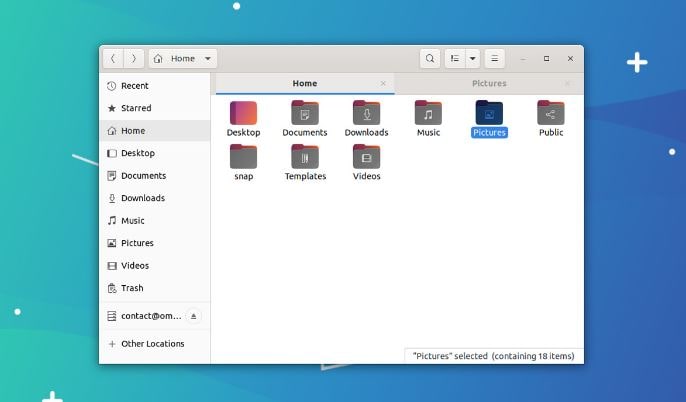Viewport: 686px width, 402px height.
Task: Maximize the Files window
Action: [x=546, y=59]
